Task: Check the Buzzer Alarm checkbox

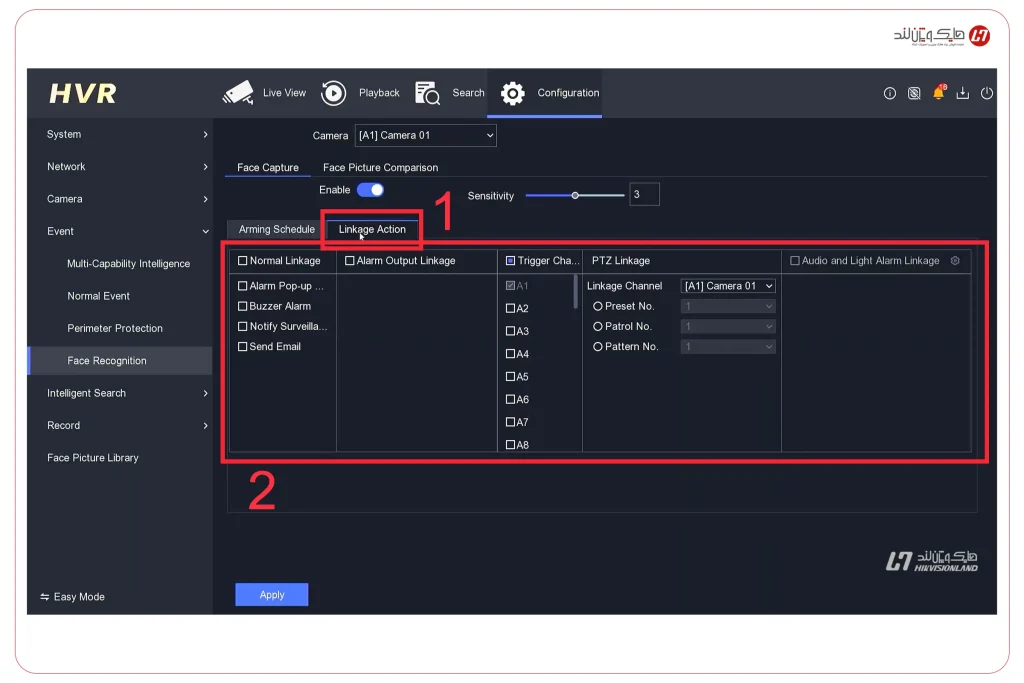Action: [243, 306]
